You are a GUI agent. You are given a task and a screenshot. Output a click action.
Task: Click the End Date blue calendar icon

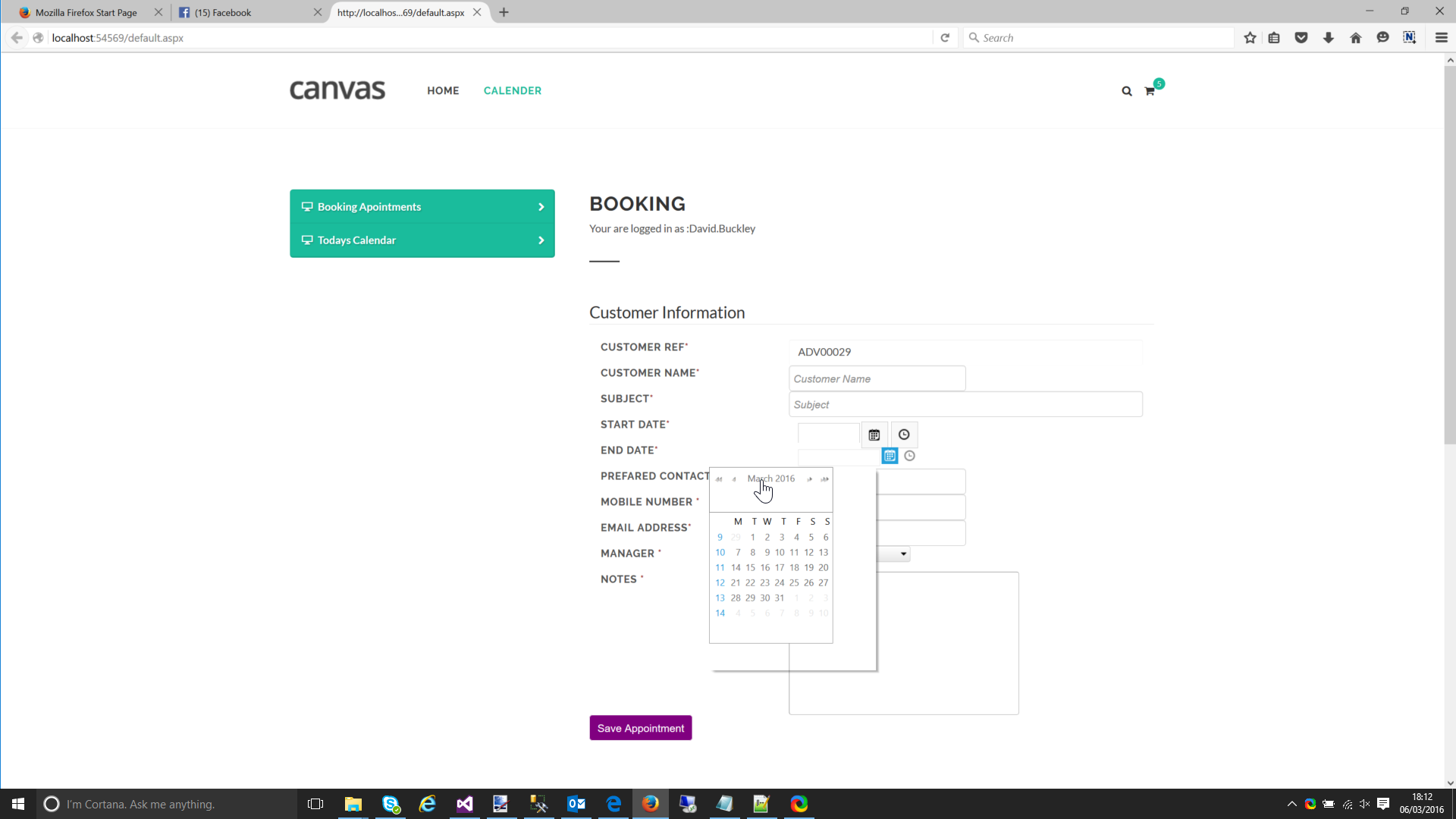[890, 456]
